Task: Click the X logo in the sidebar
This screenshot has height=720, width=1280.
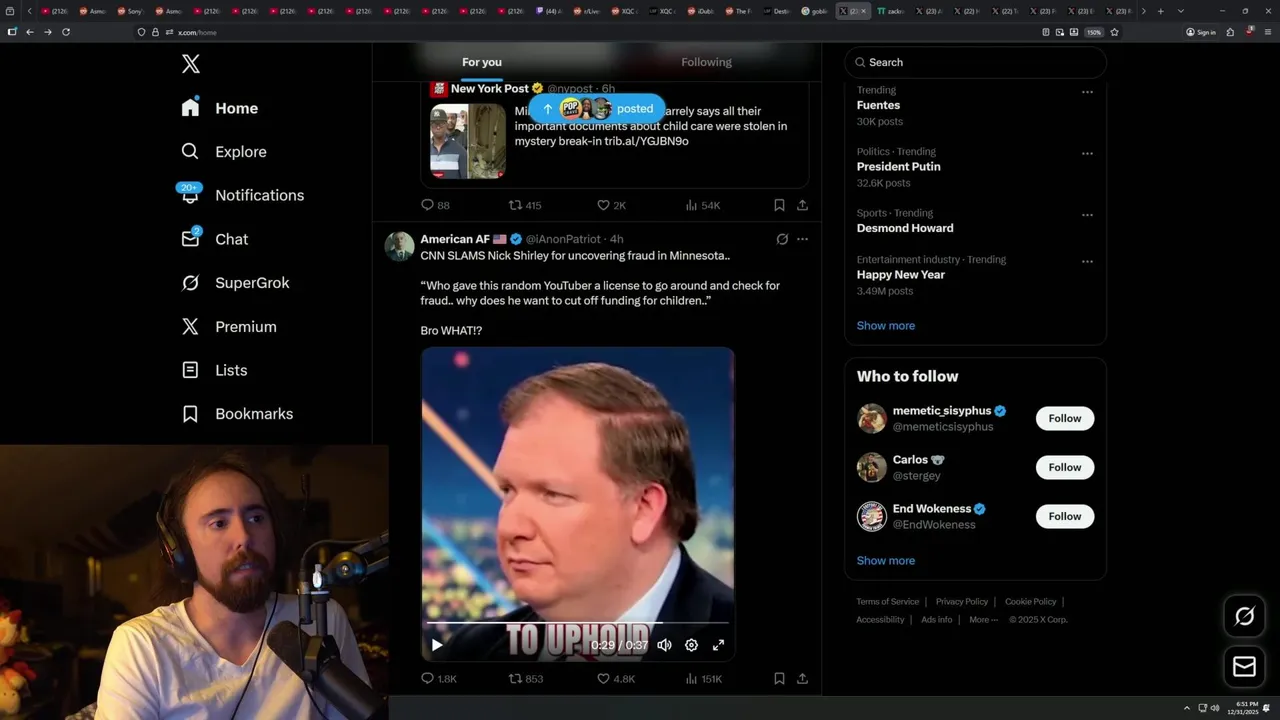Action: [191, 64]
